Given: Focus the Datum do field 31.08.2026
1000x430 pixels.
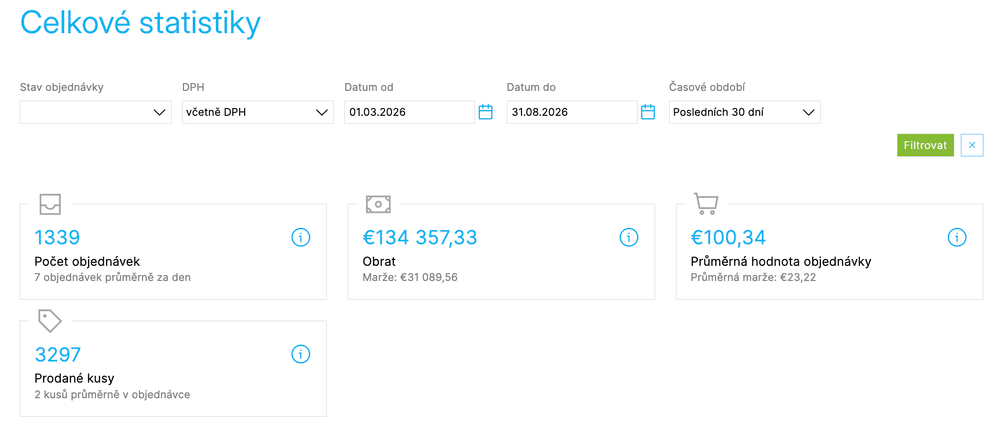Looking at the screenshot, I should (572, 112).
